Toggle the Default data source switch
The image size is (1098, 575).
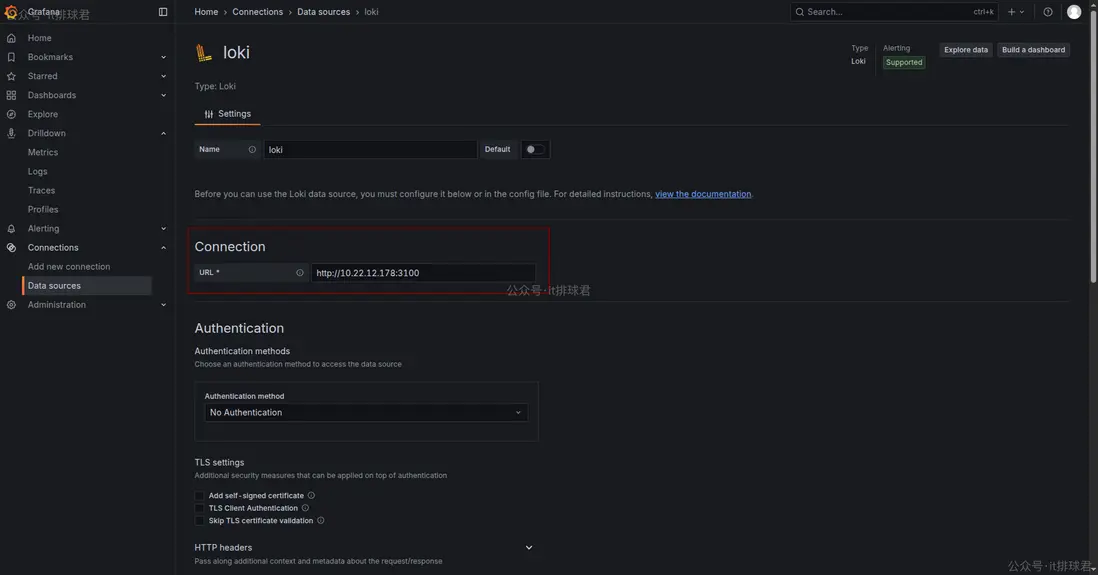click(535, 149)
